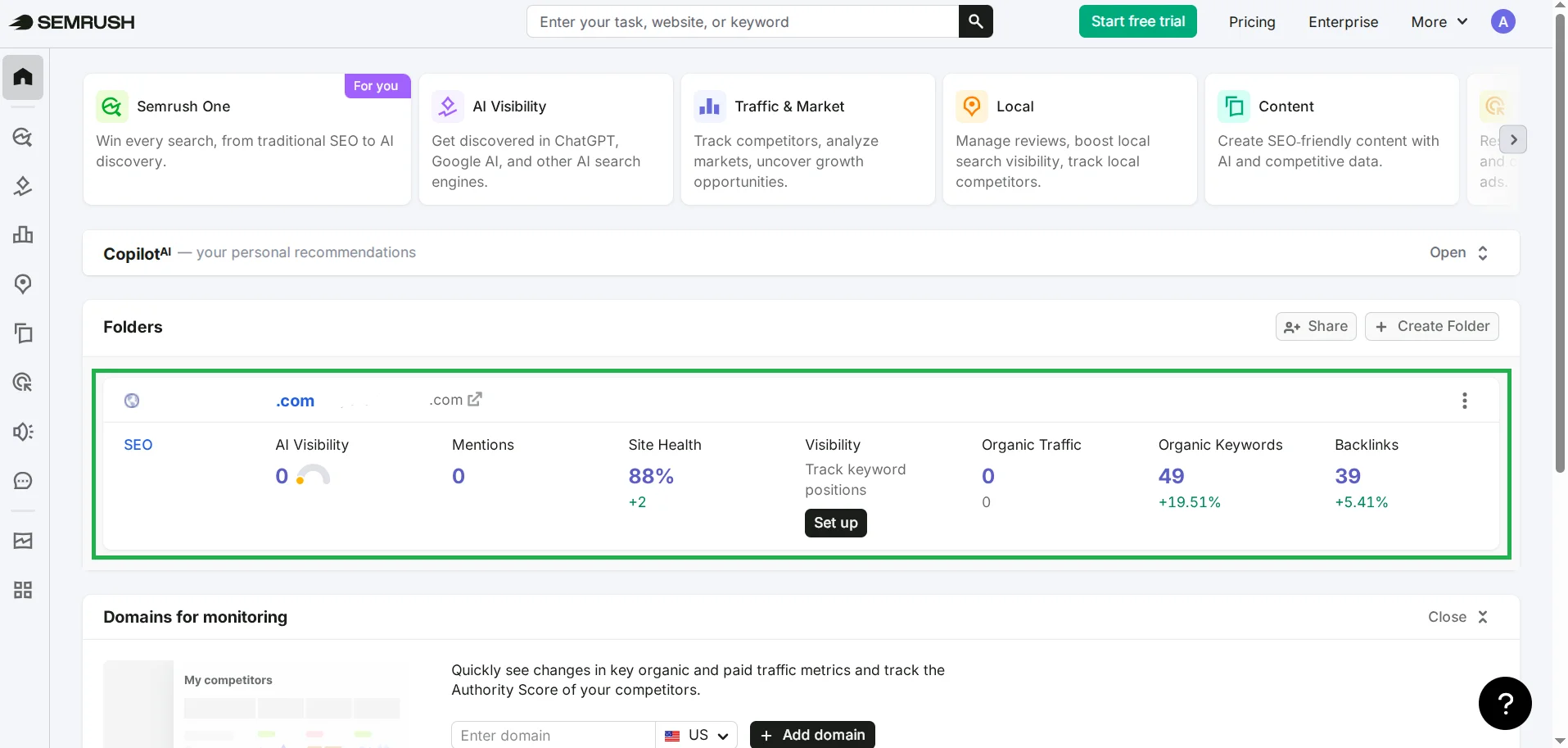
Task: Click the For you badge
Action: coord(376,86)
